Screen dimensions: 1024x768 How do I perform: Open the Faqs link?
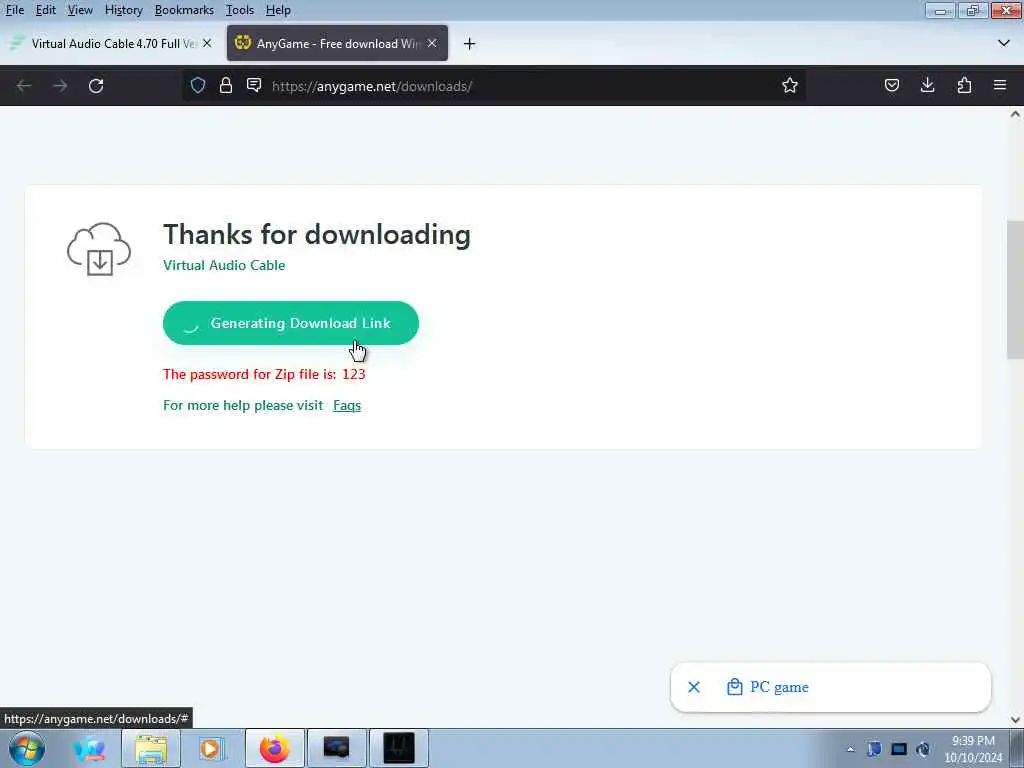pos(347,405)
